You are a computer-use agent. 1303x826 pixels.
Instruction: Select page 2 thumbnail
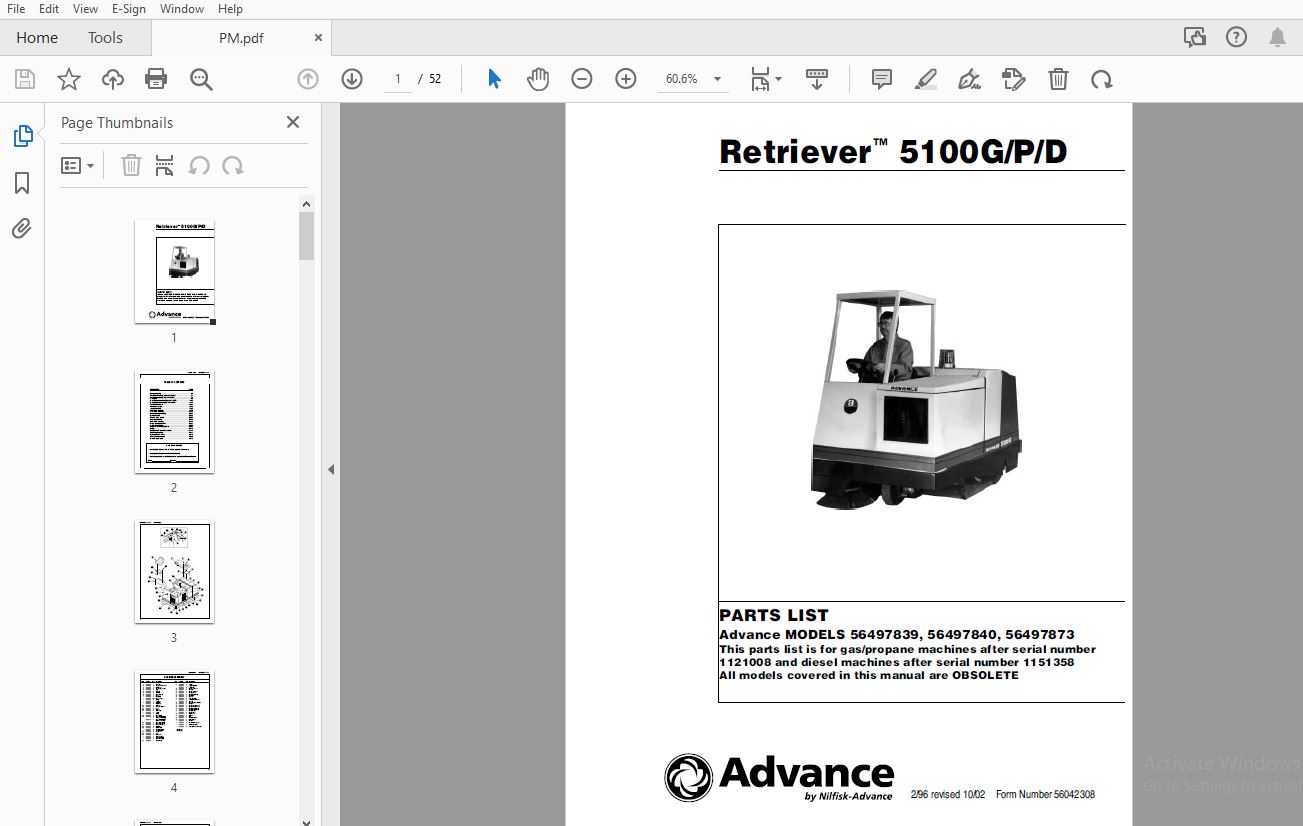point(175,422)
